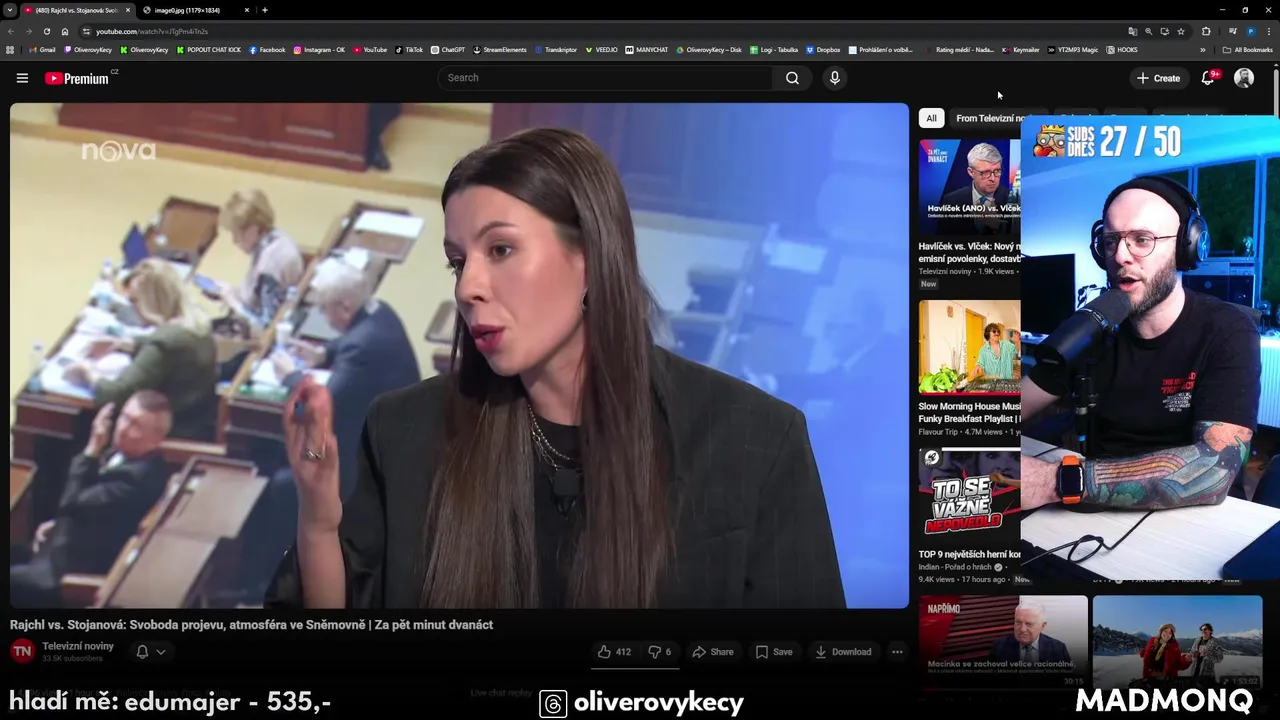1280x720 pixels.
Task: Expand hidden bookmarks overflow chevron
Action: click(x=1203, y=49)
